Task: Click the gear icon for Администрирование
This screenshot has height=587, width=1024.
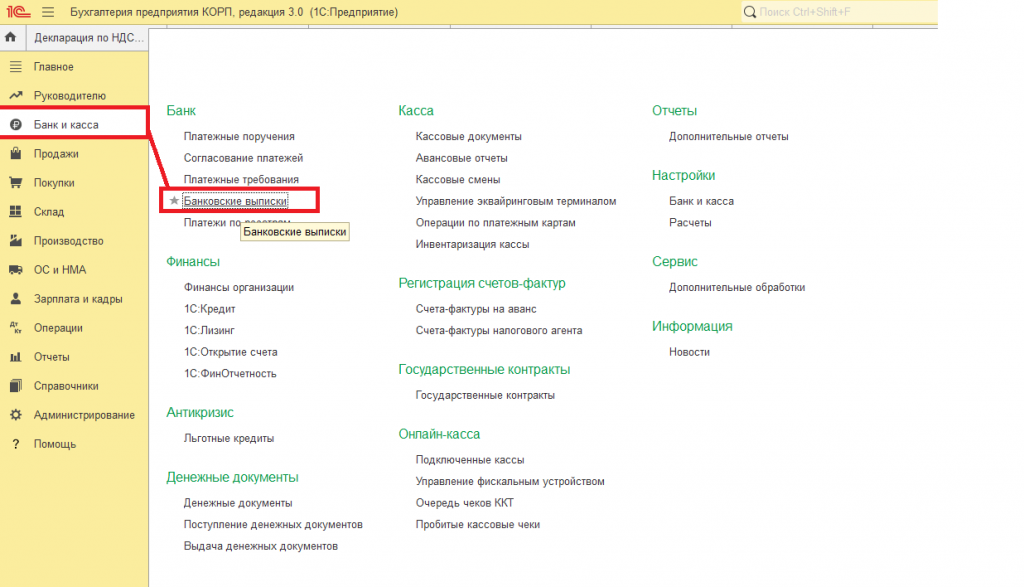Action: (x=16, y=415)
